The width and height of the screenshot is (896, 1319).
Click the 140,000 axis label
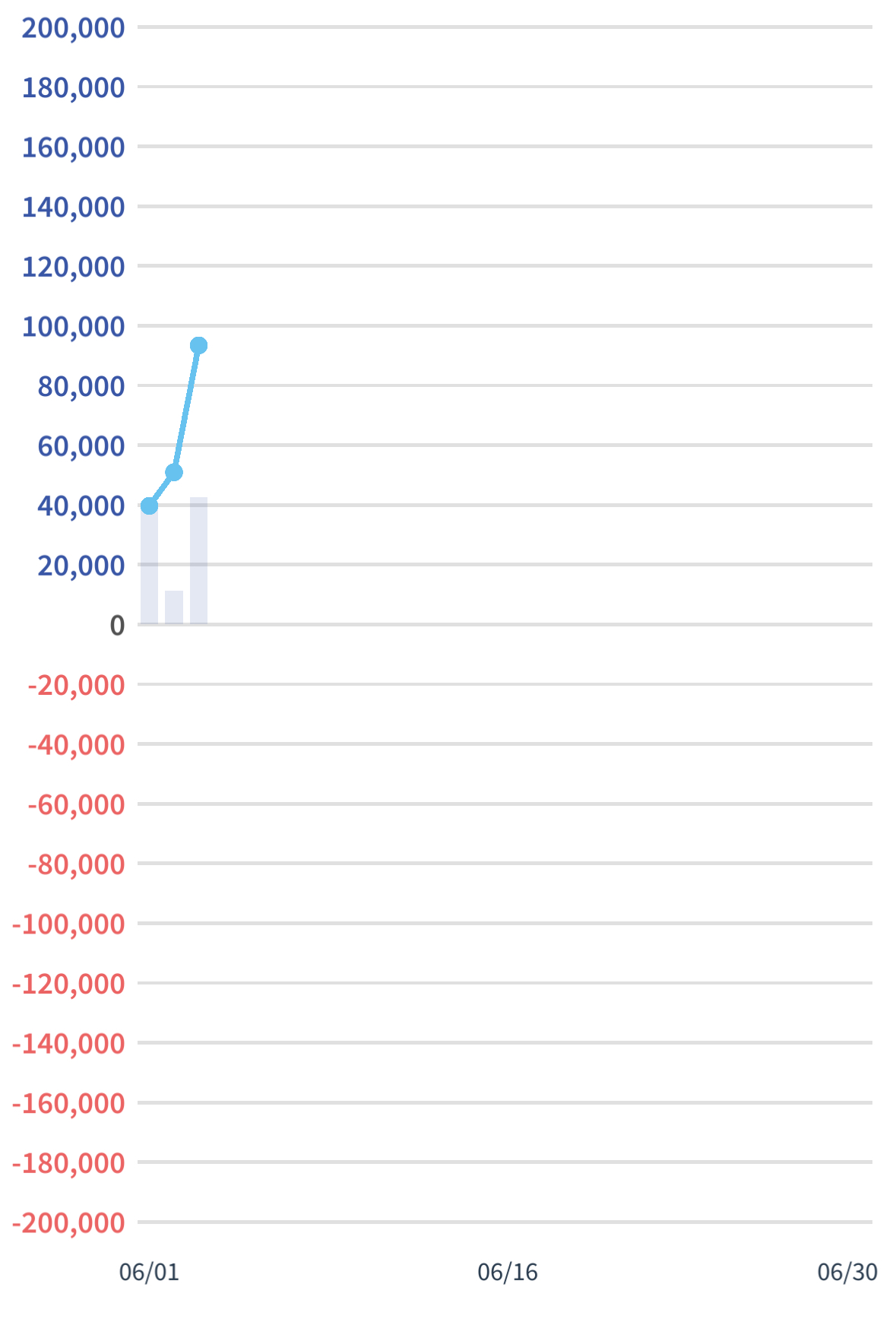[73, 208]
